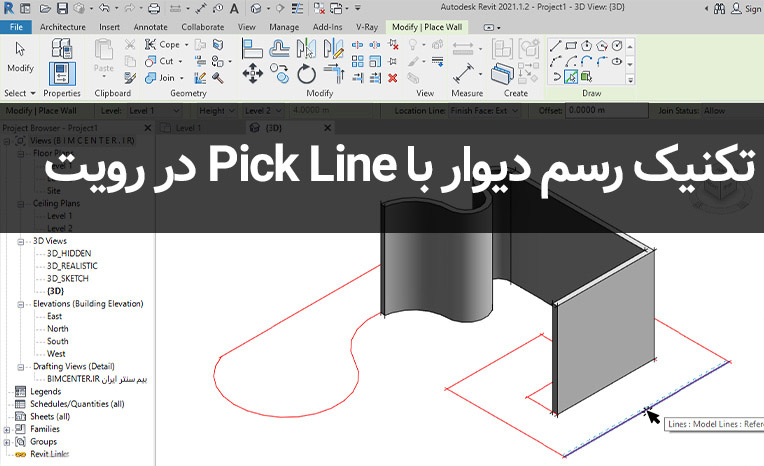Open the Location Line combo box
Screen dimensions: 764x466
click(484, 111)
